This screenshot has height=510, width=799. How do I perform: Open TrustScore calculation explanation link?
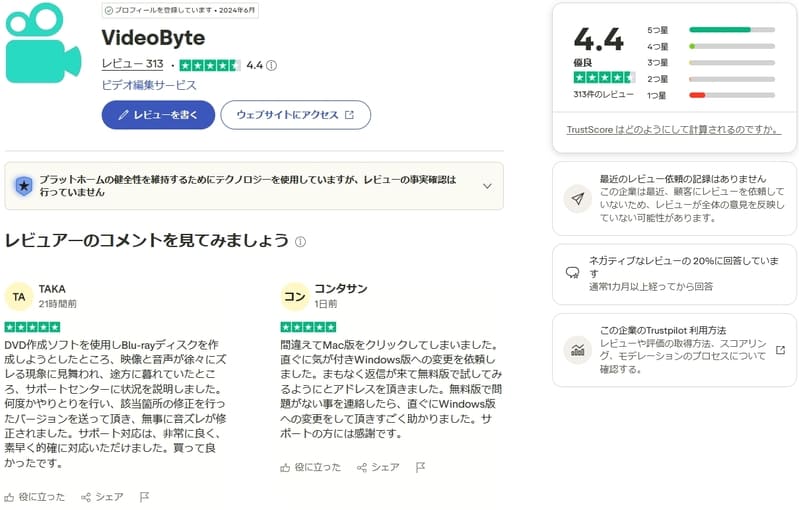tap(674, 130)
